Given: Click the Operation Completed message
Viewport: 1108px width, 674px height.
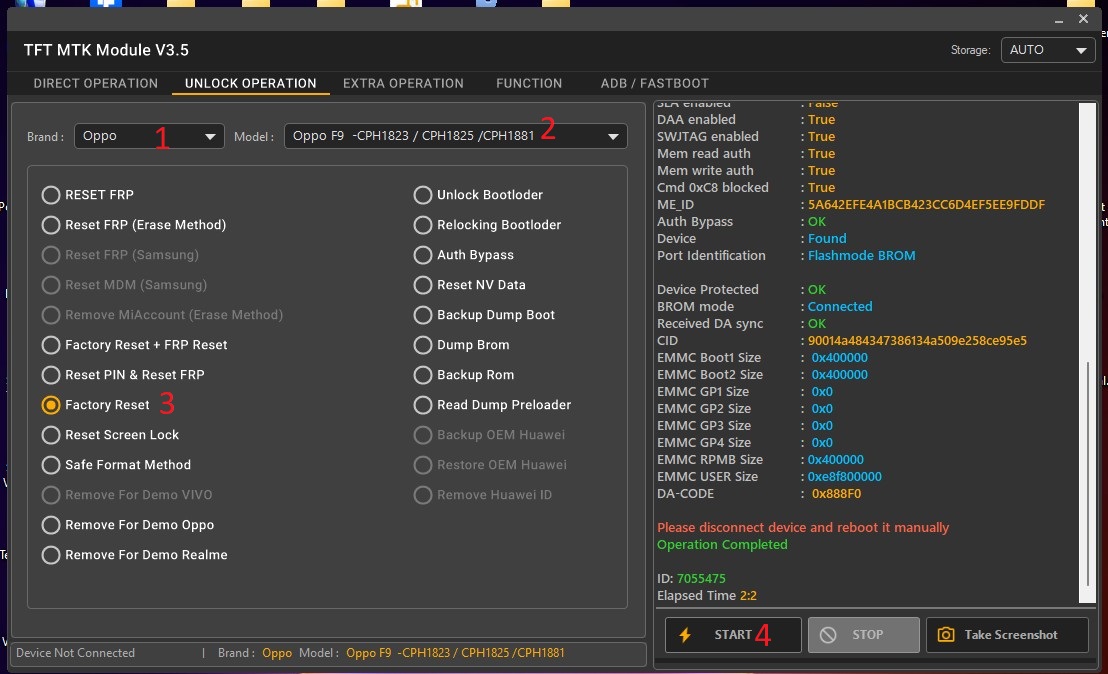Looking at the screenshot, I should coord(722,545).
